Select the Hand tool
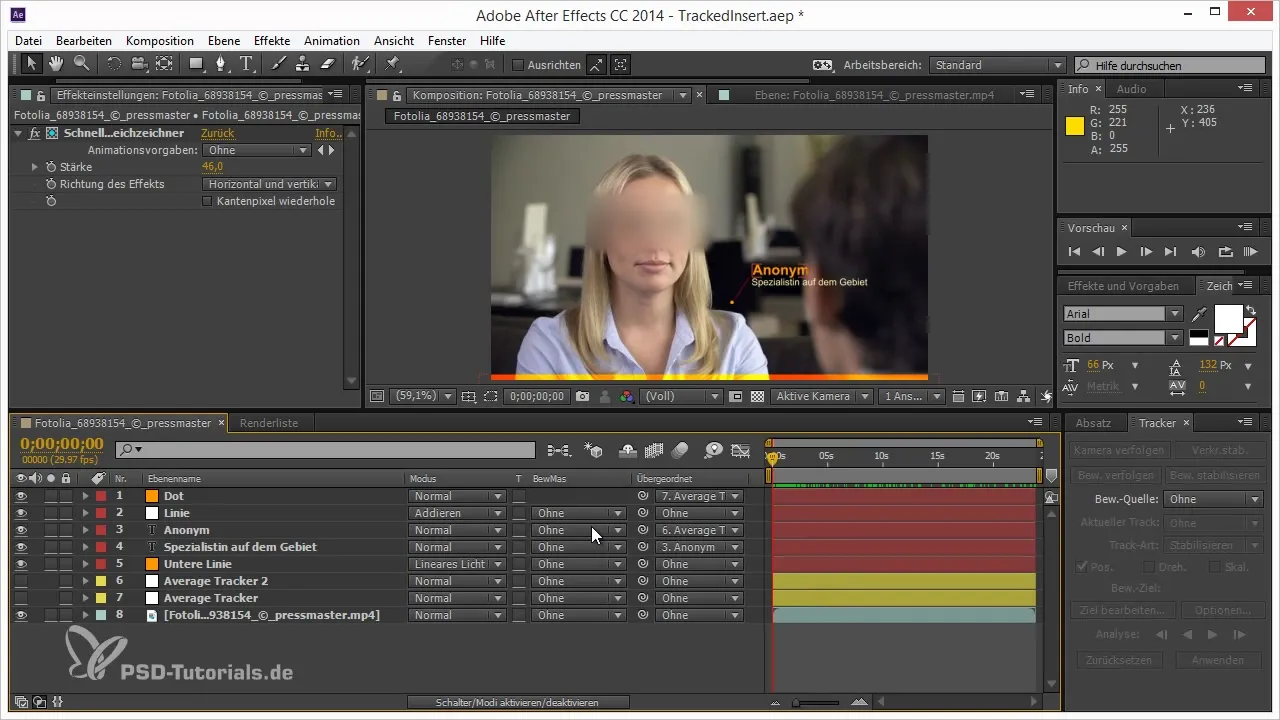Image resolution: width=1280 pixels, height=720 pixels. pos(56,64)
